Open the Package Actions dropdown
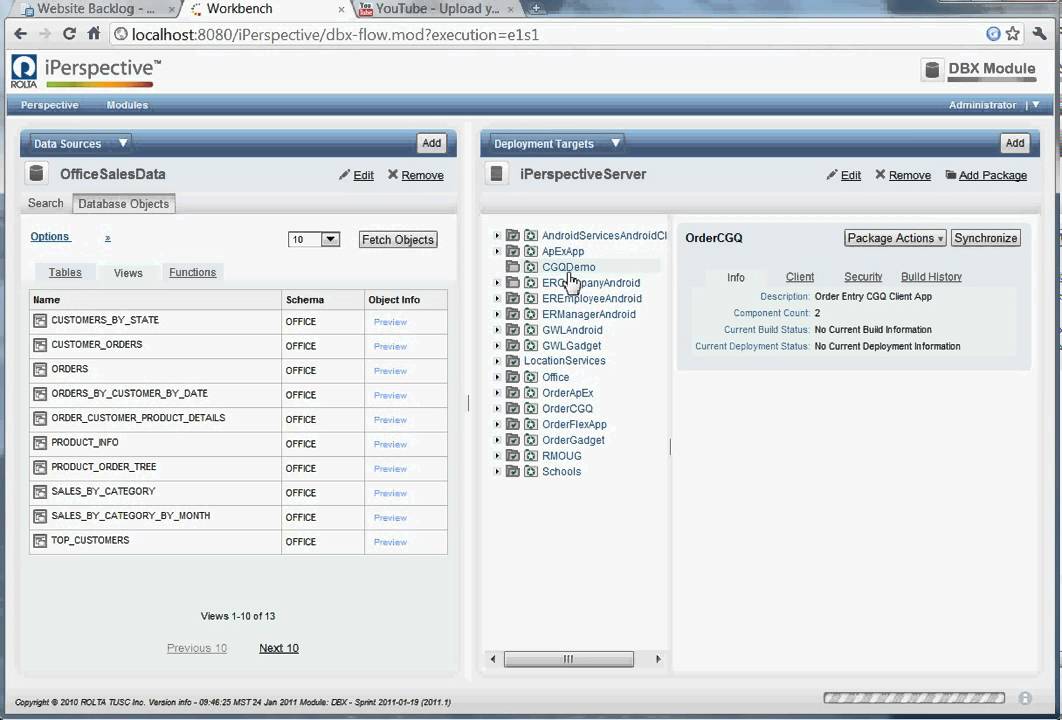This screenshot has height=720, width=1062. (x=895, y=238)
